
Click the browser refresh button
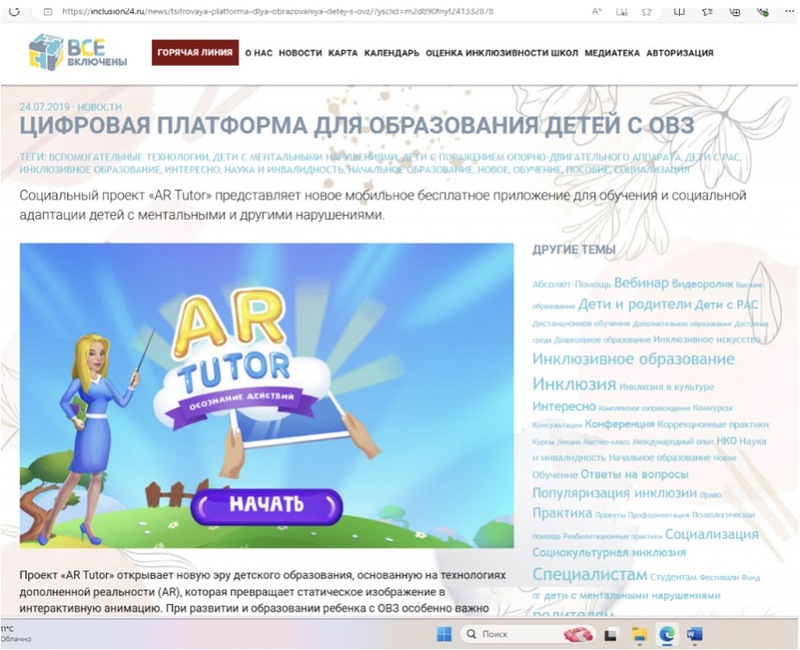14,11
